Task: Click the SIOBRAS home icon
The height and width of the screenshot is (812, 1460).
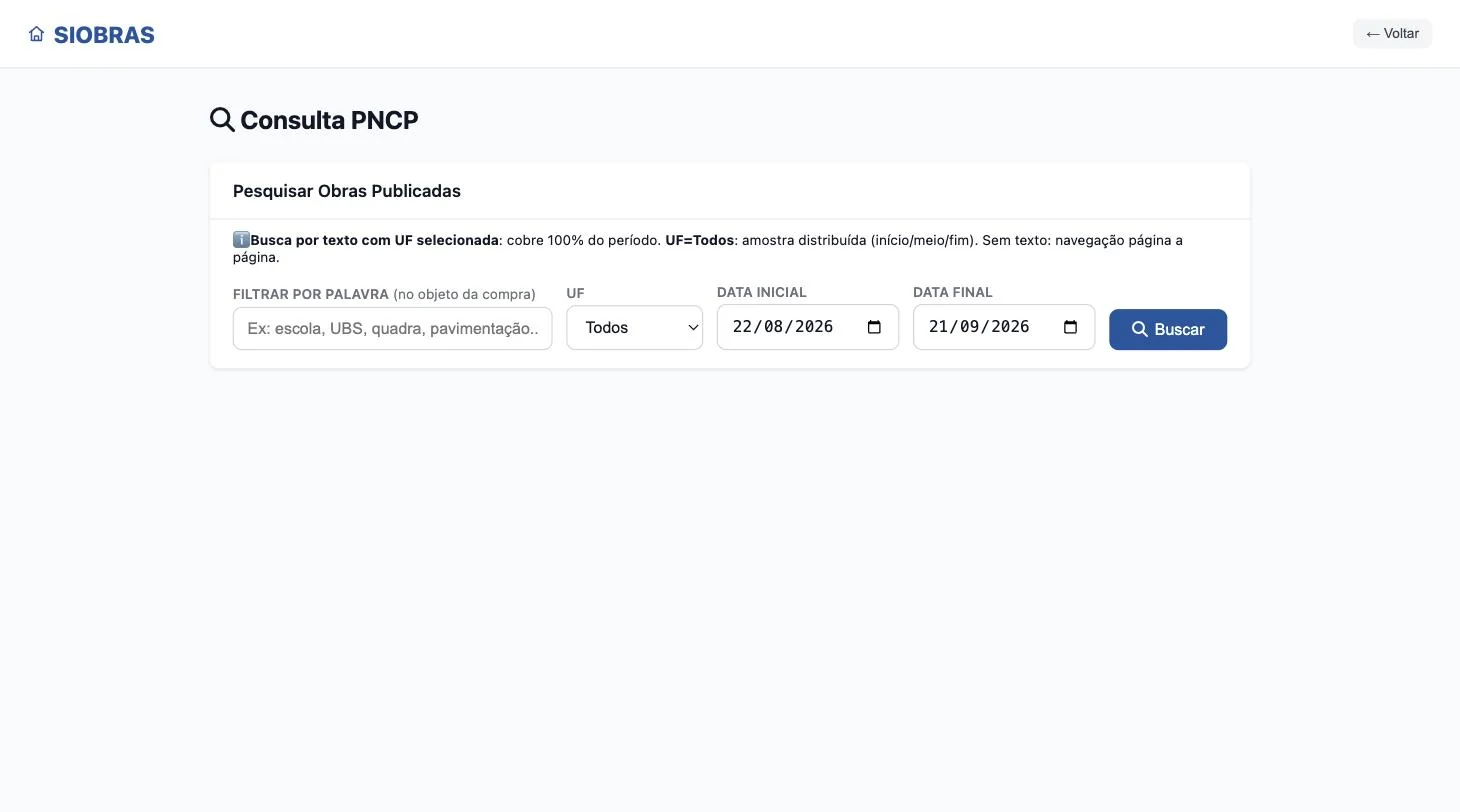Action: 37,34
